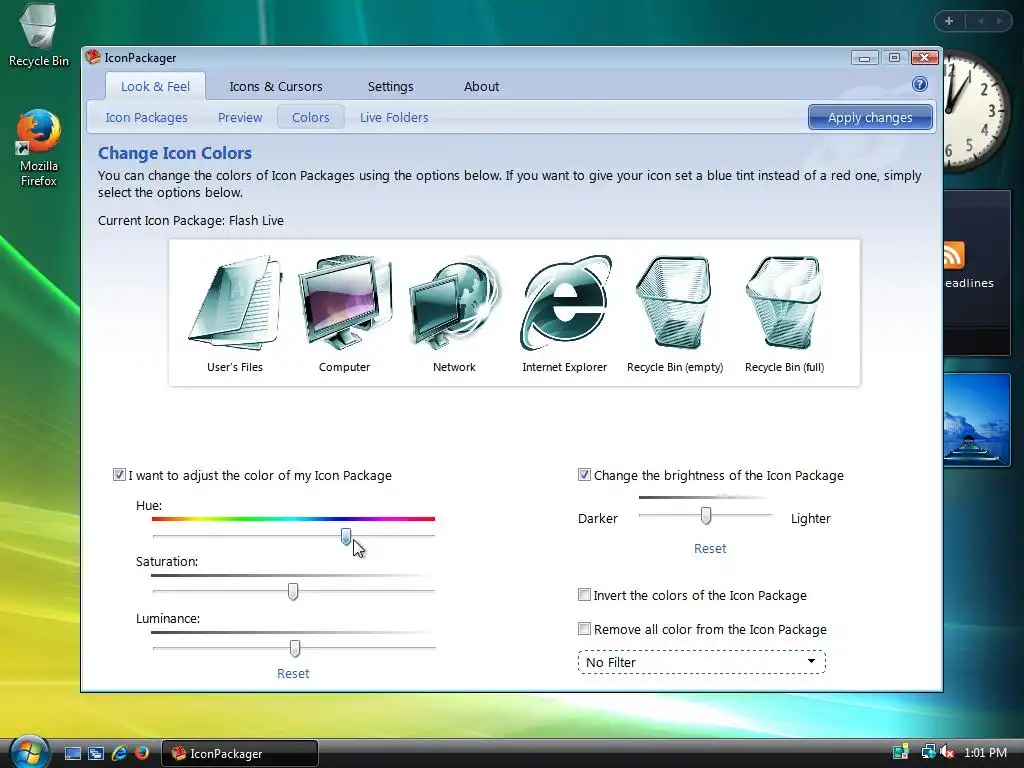This screenshot has width=1024, height=768.
Task: Open the IconPackager help icon
Action: [920, 84]
